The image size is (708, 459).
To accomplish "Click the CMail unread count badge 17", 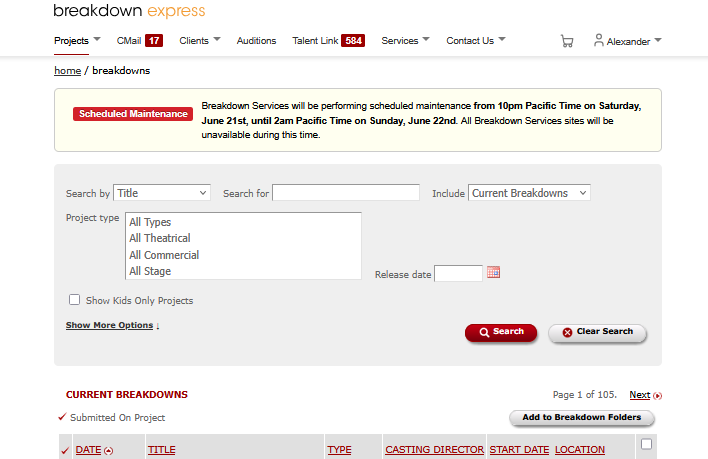I will [x=154, y=41].
